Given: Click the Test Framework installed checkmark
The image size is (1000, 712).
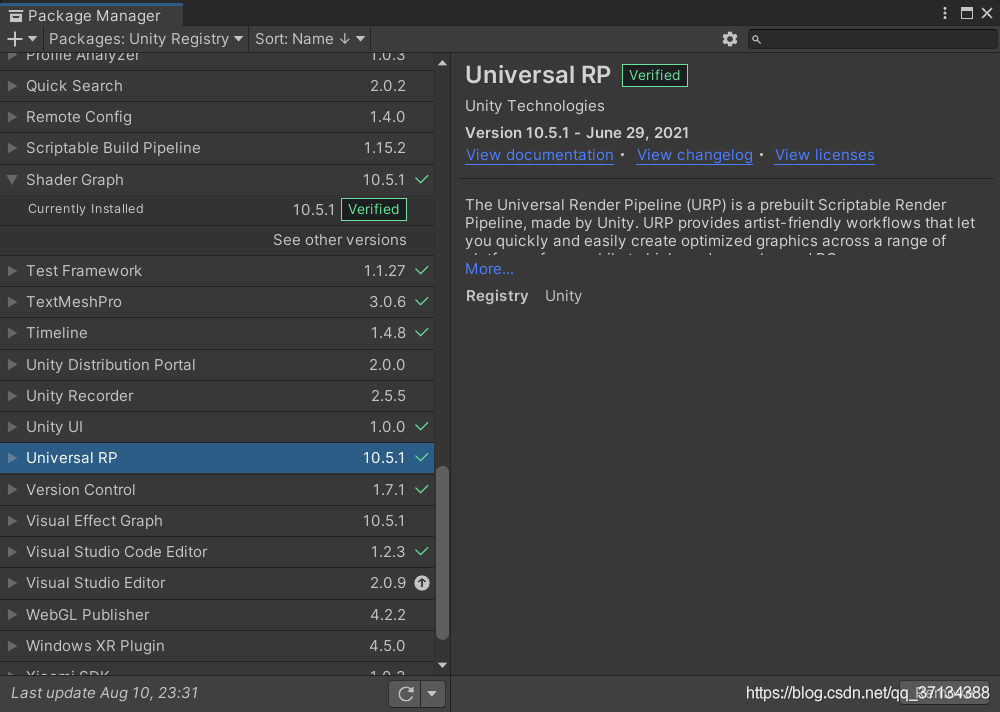Looking at the screenshot, I should (422, 271).
